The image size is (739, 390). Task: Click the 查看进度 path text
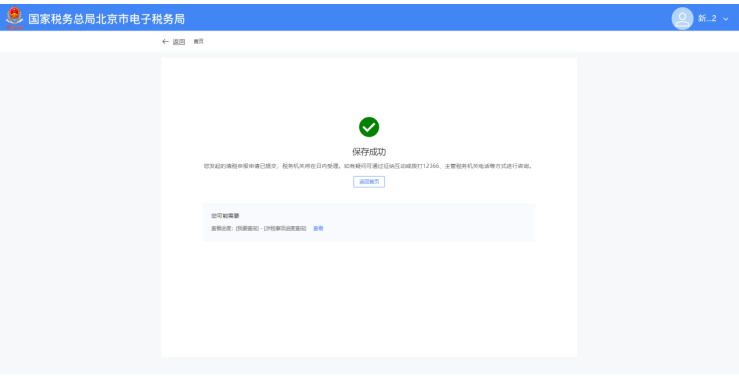coord(222,228)
